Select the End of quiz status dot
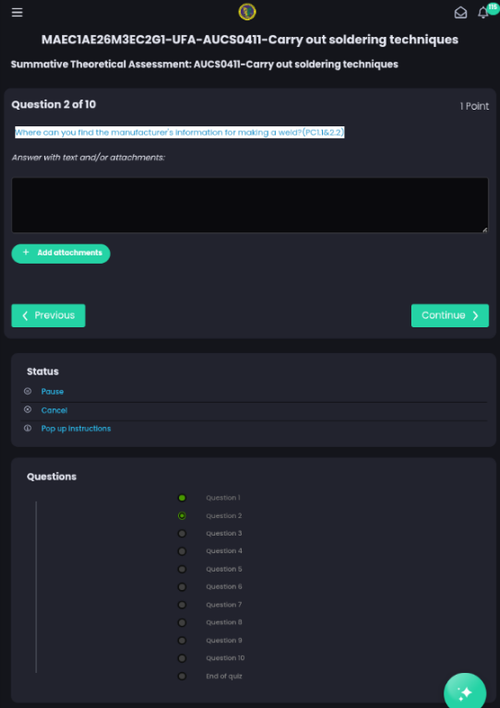Image resolution: width=500 pixels, height=708 pixels. (182, 676)
